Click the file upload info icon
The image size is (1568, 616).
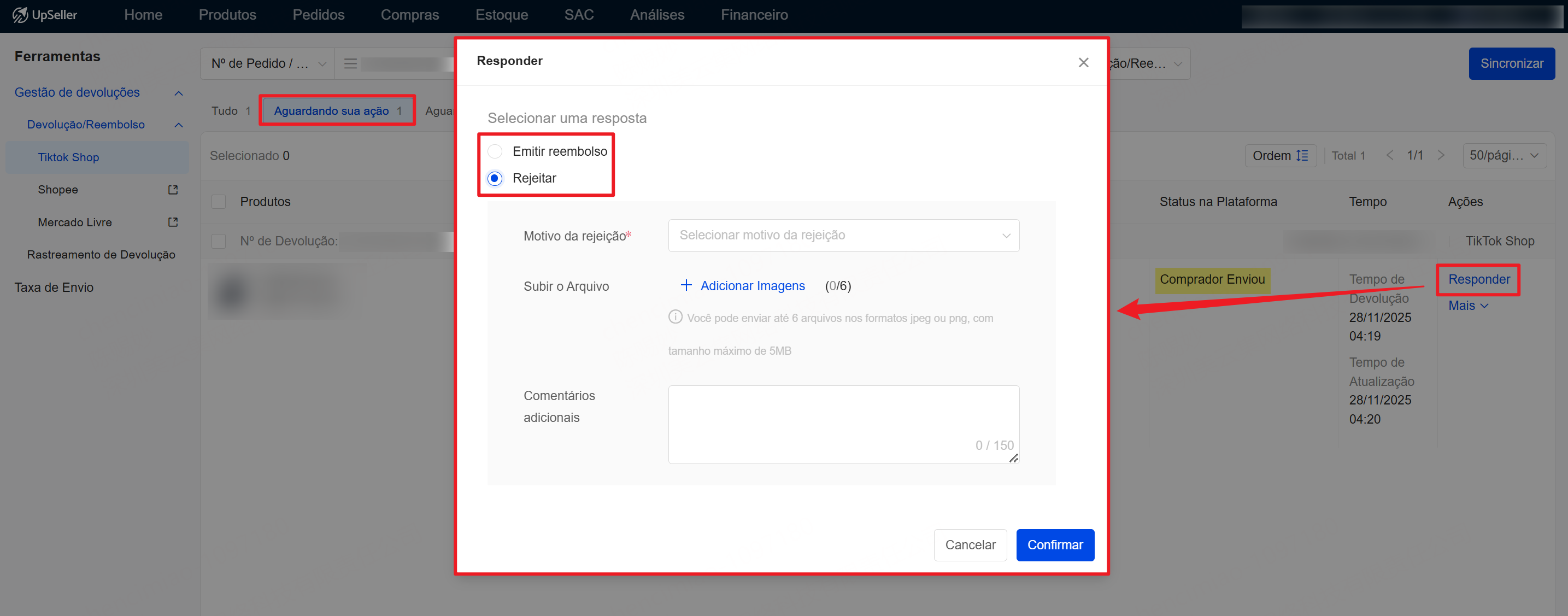pyautogui.click(x=675, y=317)
